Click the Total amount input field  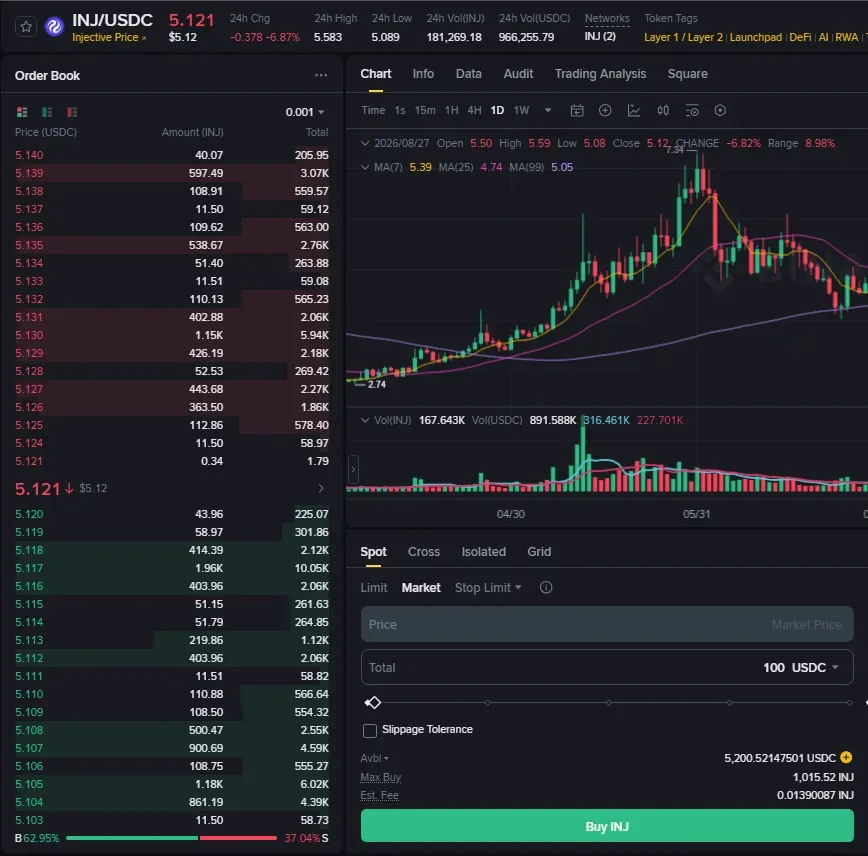607,667
